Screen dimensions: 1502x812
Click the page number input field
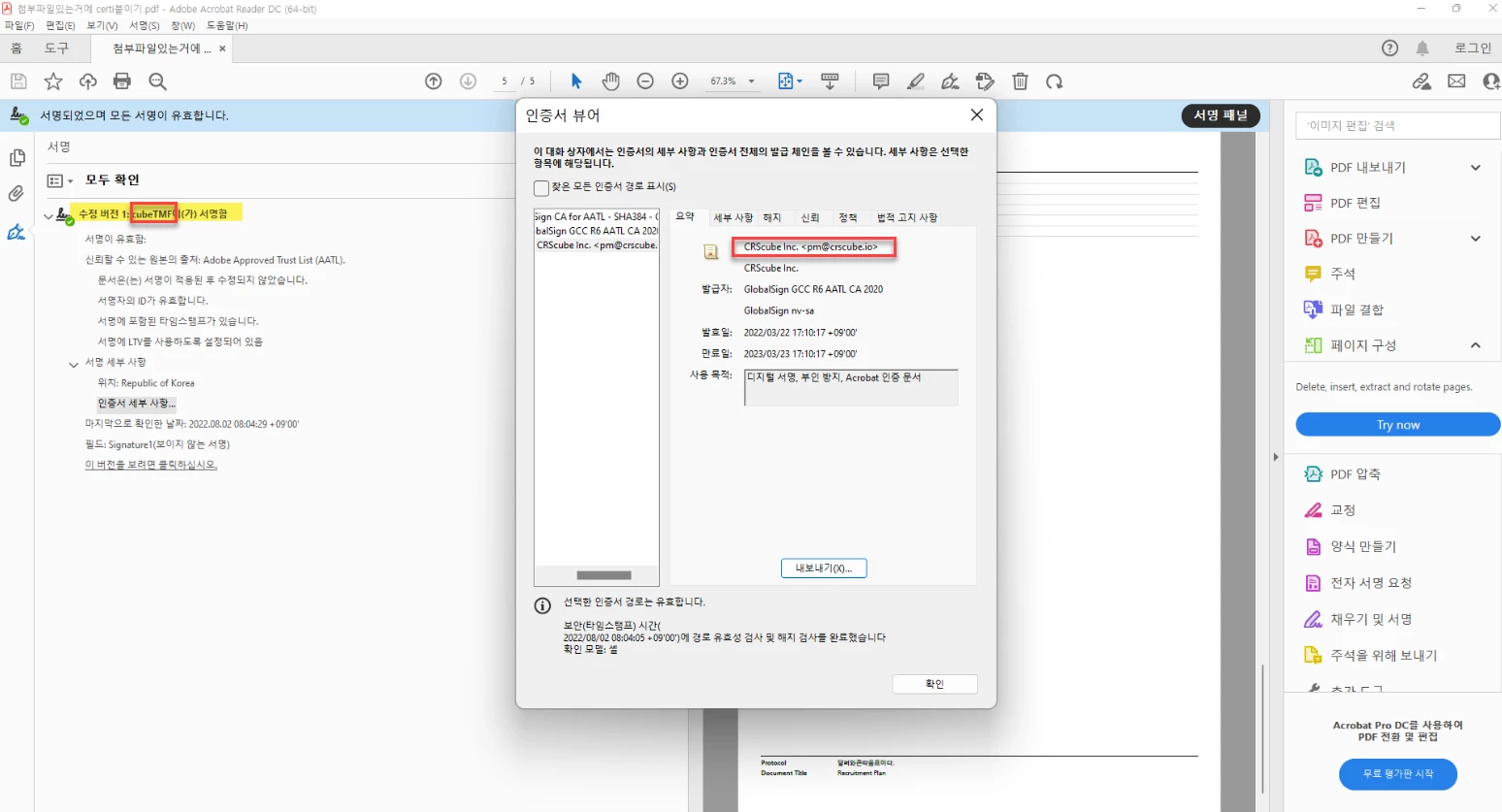504,81
